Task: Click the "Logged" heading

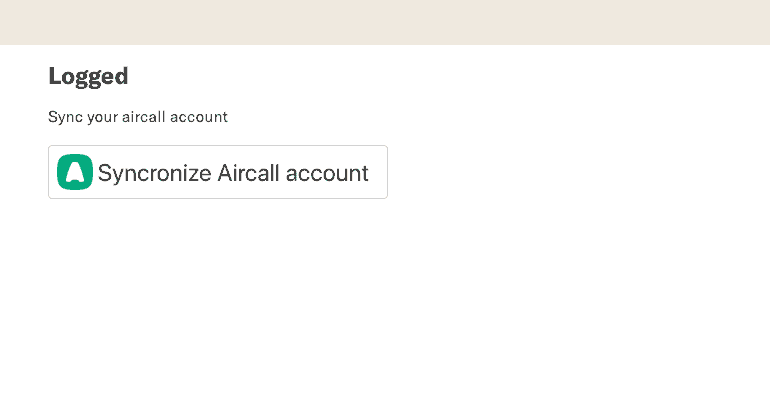Action: (x=88, y=76)
